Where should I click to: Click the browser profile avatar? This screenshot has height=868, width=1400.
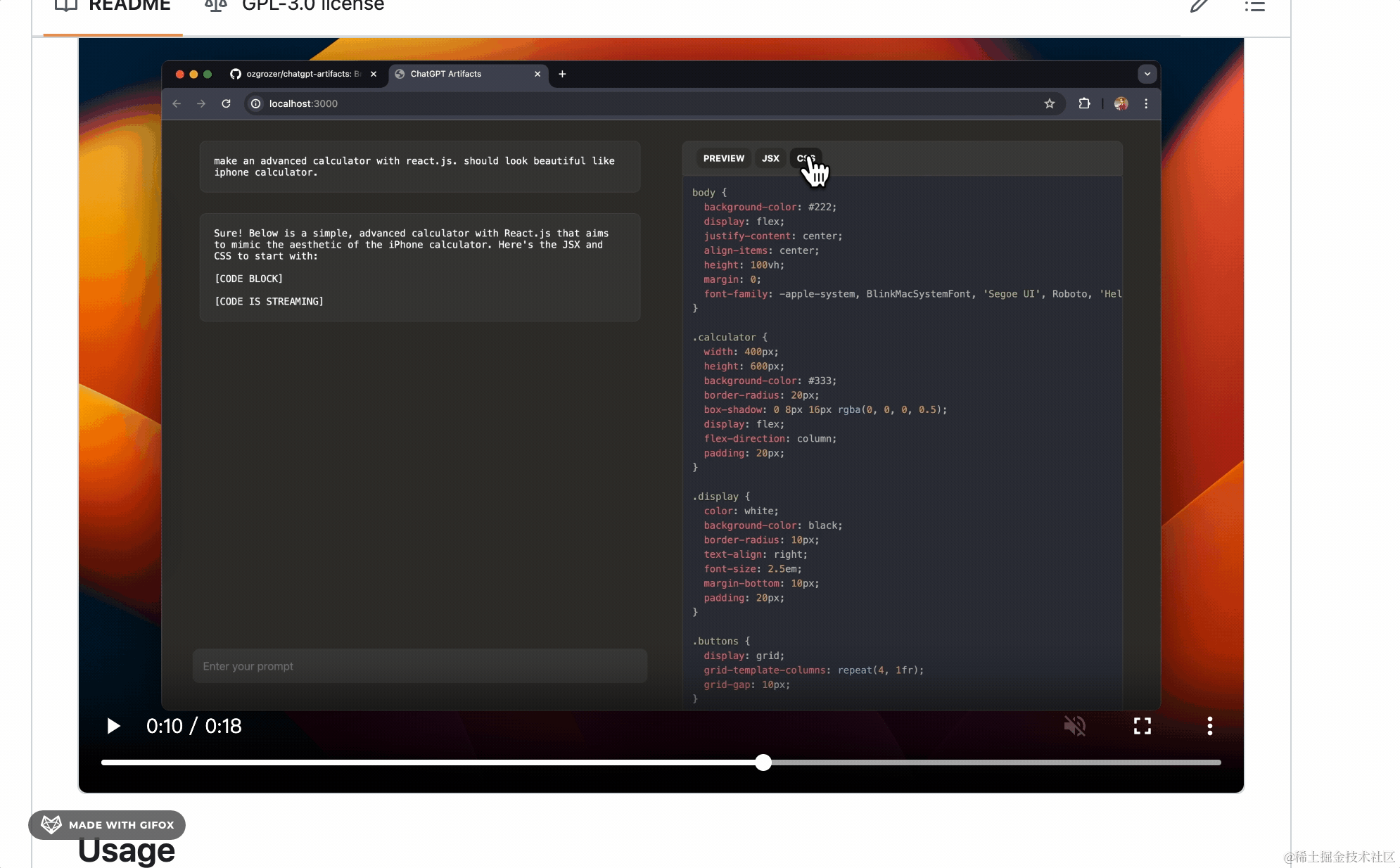(x=1121, y=103)
